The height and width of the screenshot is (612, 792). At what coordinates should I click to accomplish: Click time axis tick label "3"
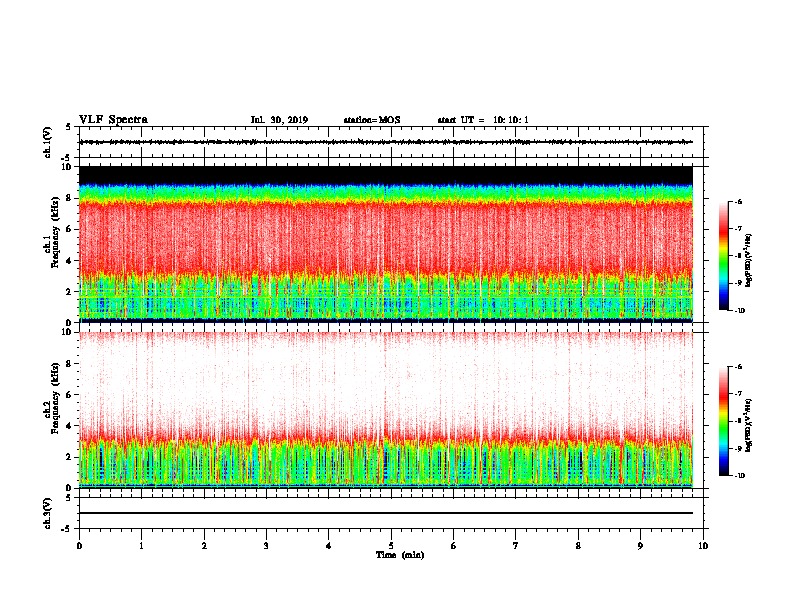pyautogui.click(x=266, y=546)
